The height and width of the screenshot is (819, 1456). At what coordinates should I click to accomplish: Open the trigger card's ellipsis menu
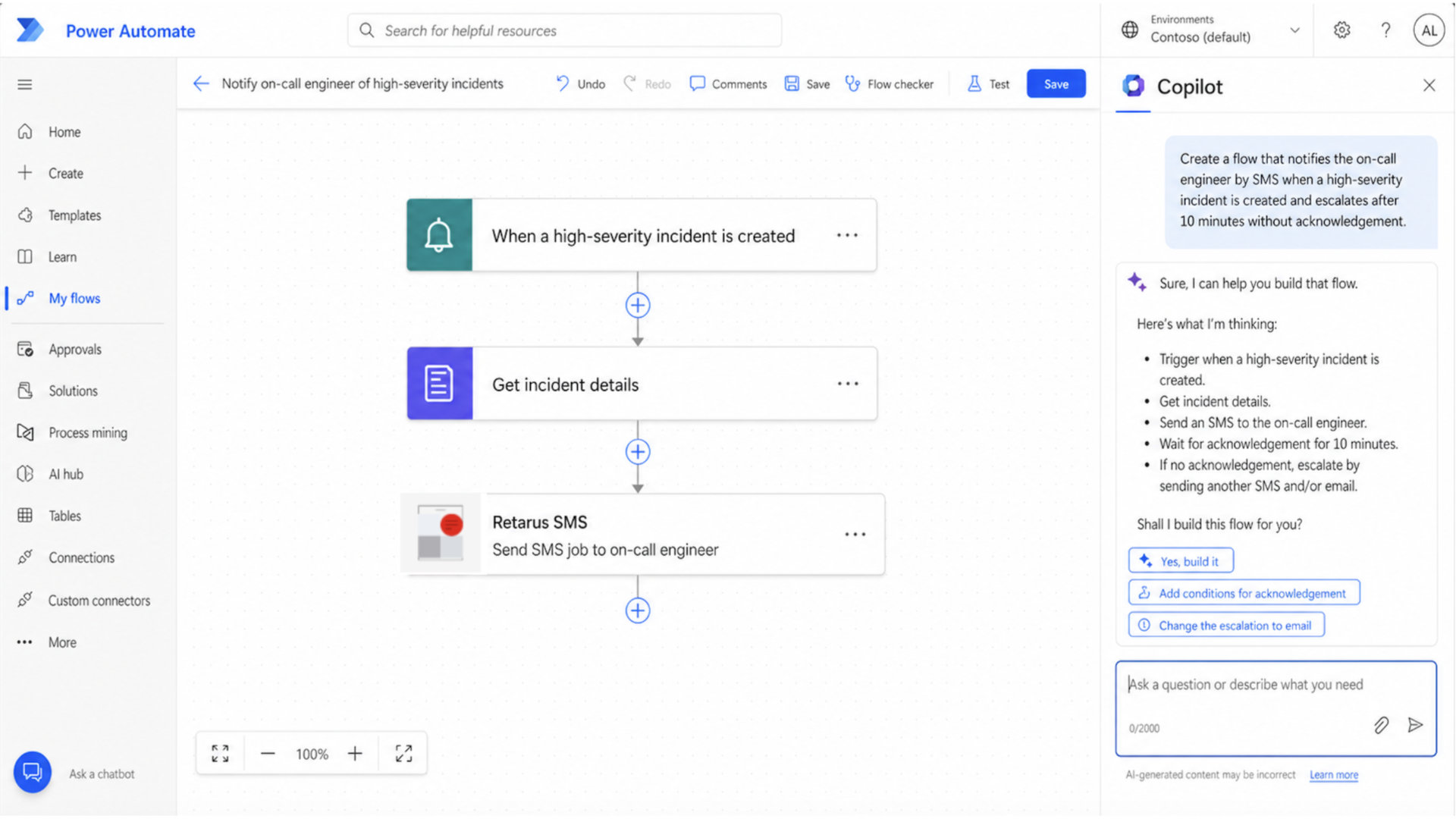click(x=847, y=235)
